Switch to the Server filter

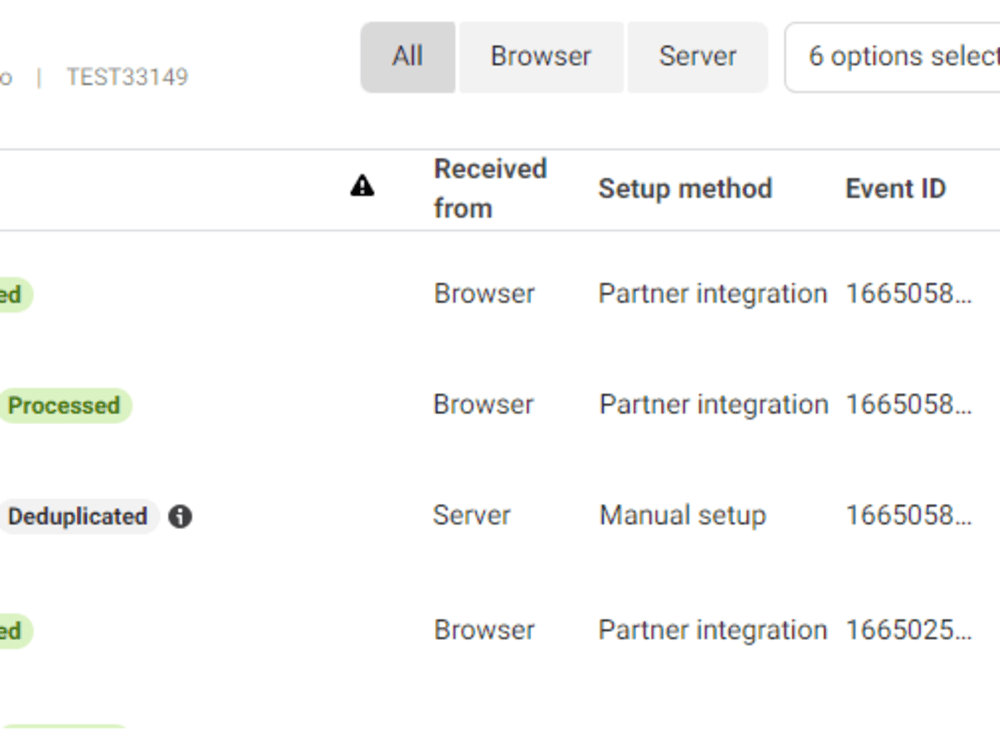(x=697, y=56)
